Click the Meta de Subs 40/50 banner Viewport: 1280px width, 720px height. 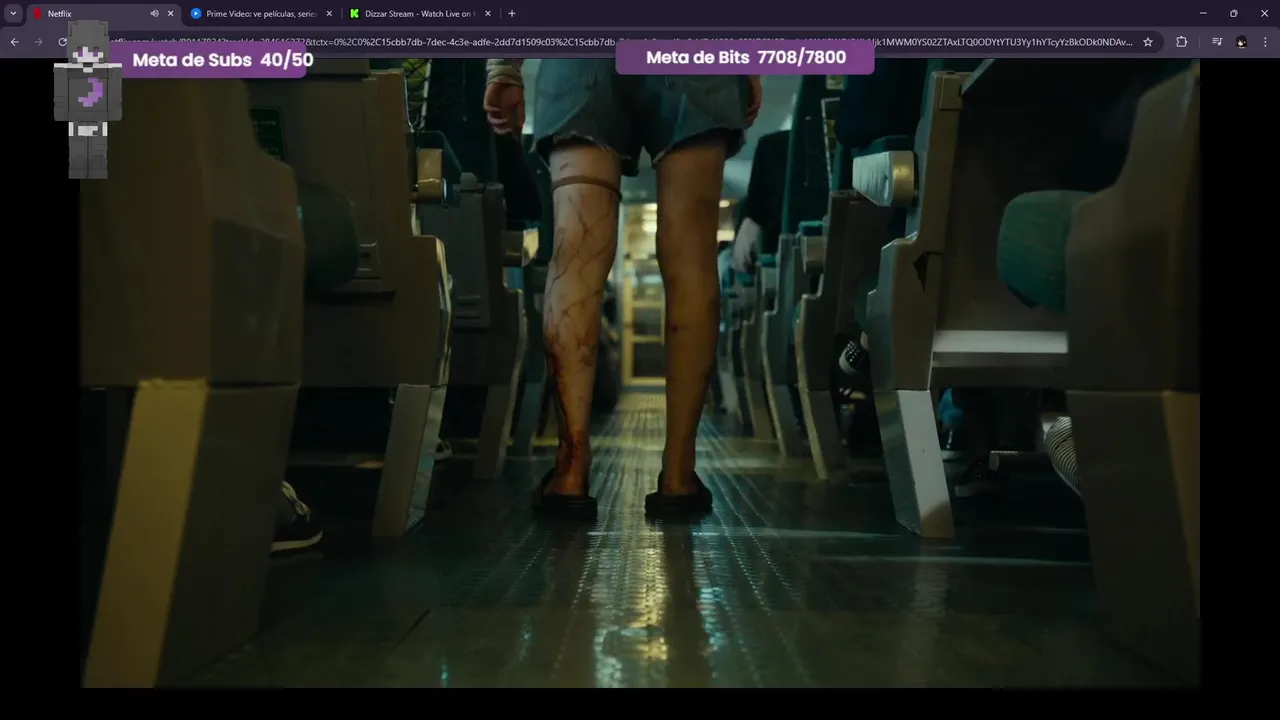[x=213, y=60]
